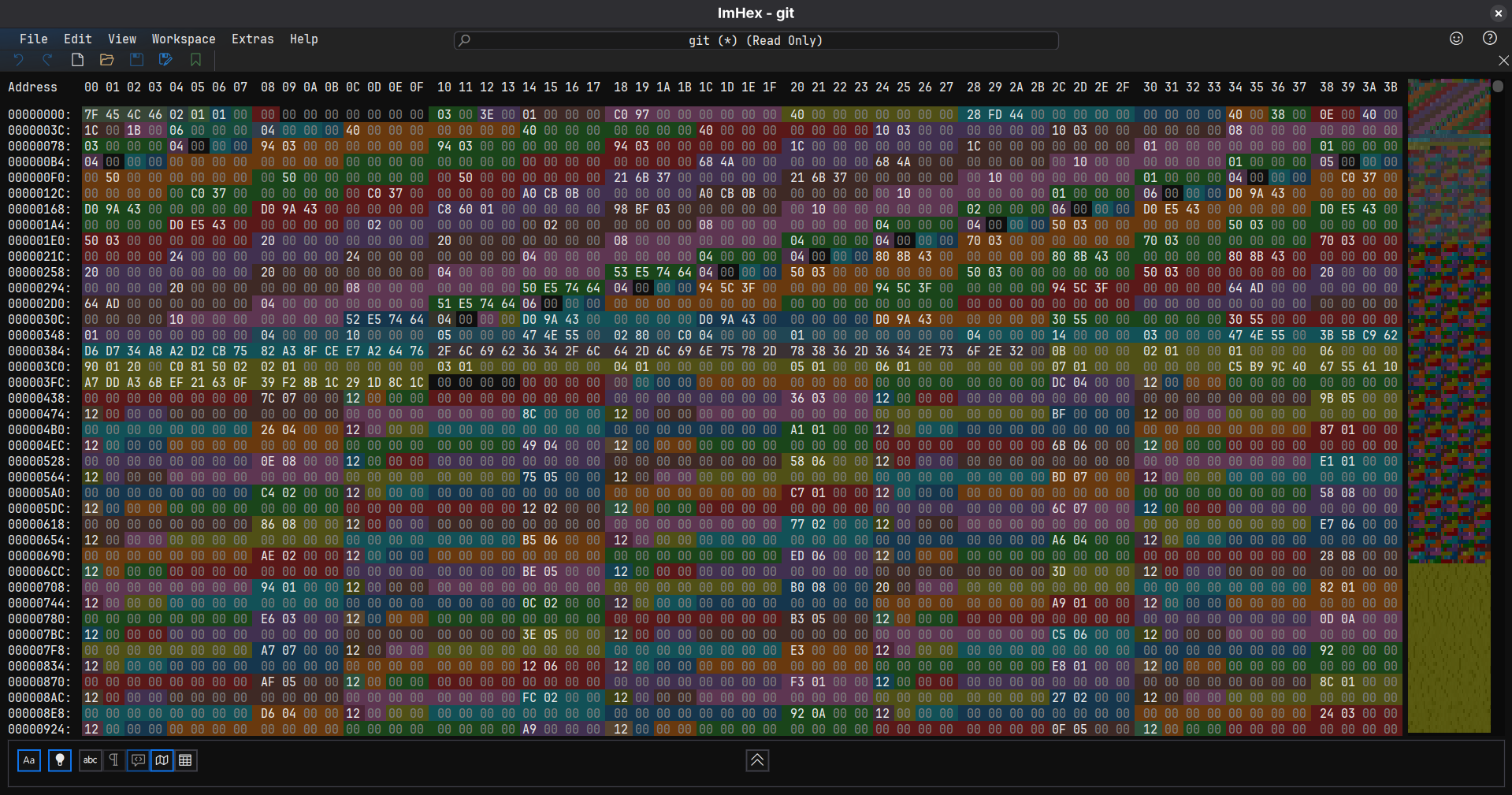1512x795 pixels.
Task: Open a file with the folder icon
Action: [107, 60]
